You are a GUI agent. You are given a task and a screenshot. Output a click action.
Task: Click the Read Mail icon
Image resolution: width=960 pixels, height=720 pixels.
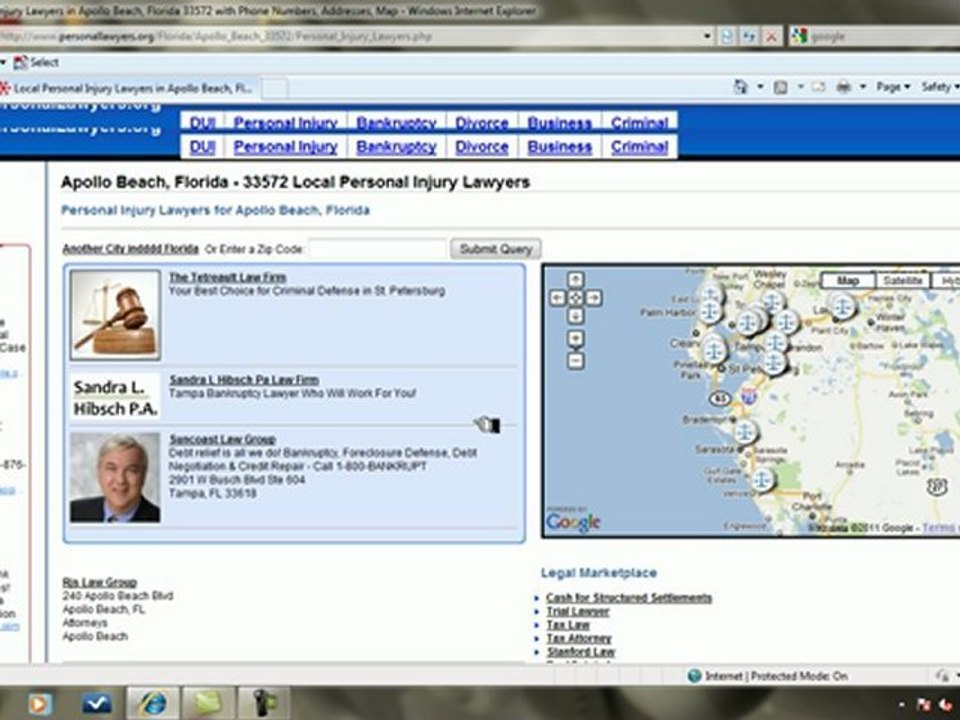[x=819, y=88]
